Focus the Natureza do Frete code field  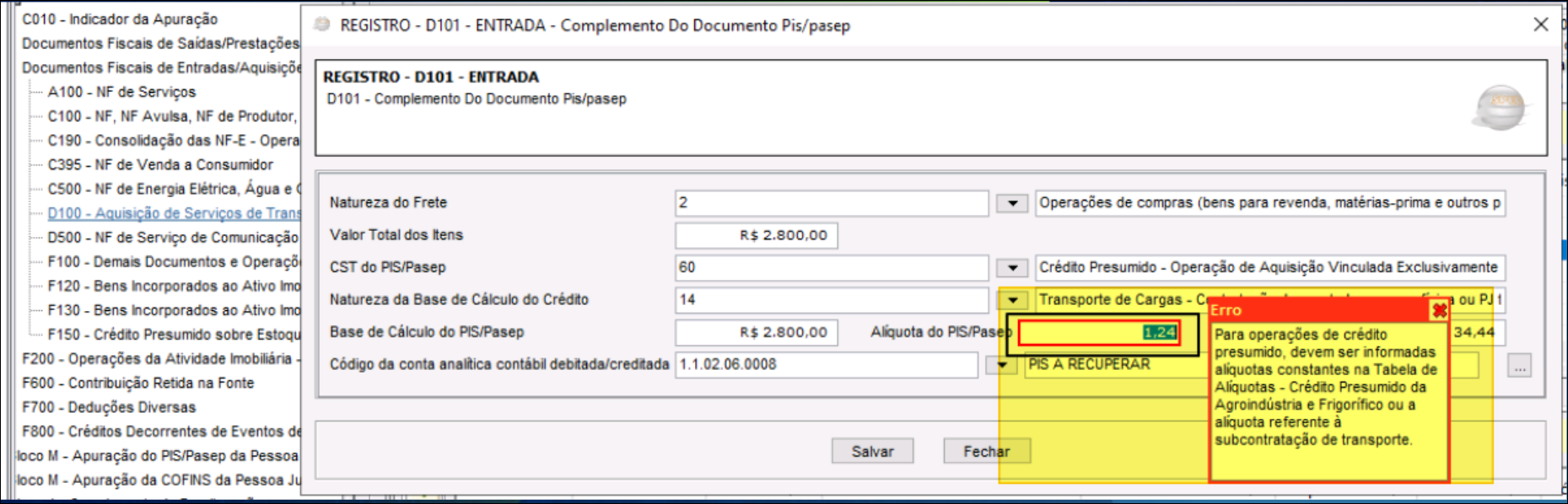click(x=832, y=203)
